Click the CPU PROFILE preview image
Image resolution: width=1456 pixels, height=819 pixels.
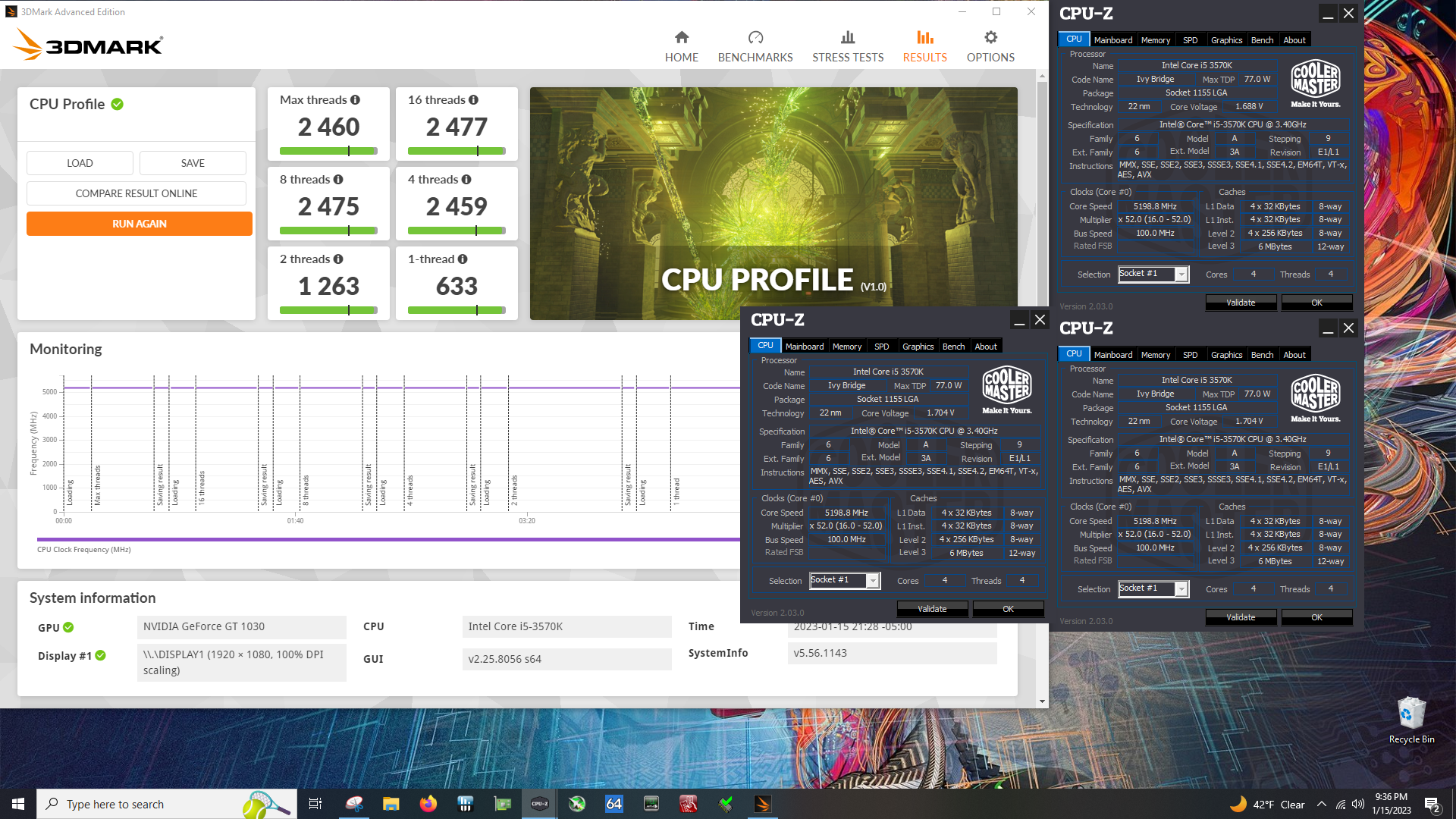[773, 203]
